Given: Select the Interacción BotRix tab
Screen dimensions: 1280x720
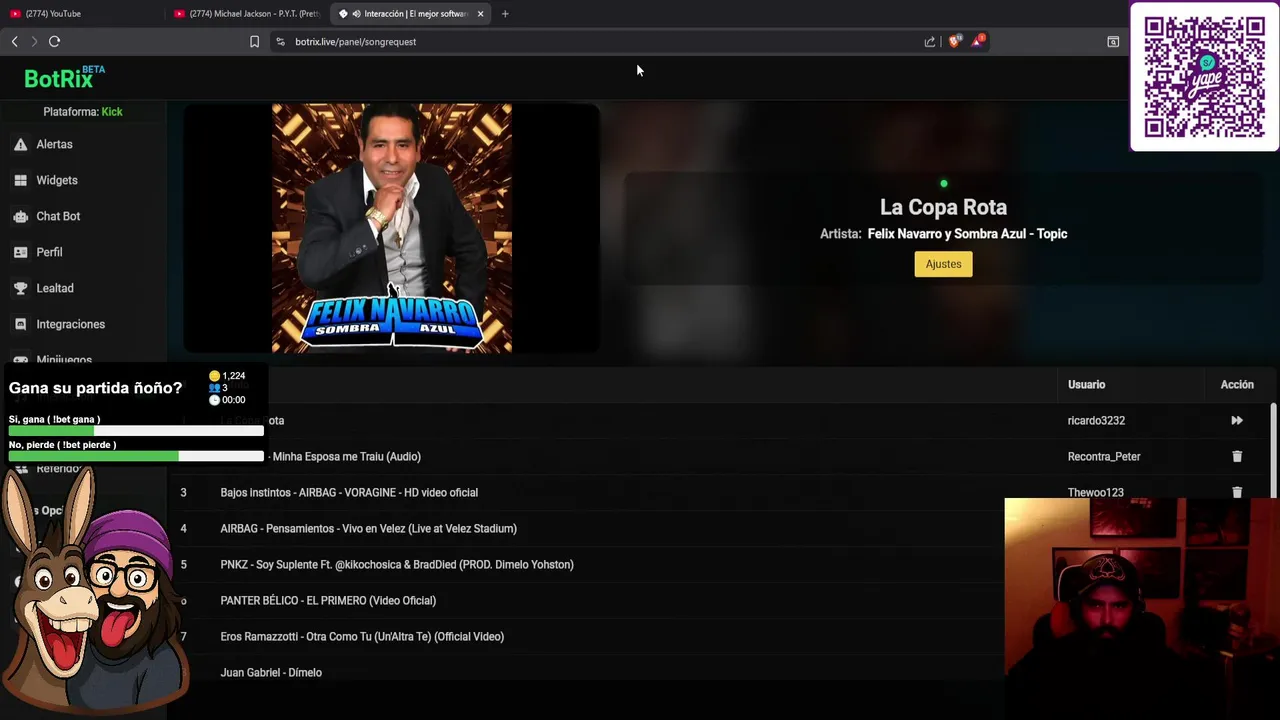Looking at the screenshot, I should 411,14.
